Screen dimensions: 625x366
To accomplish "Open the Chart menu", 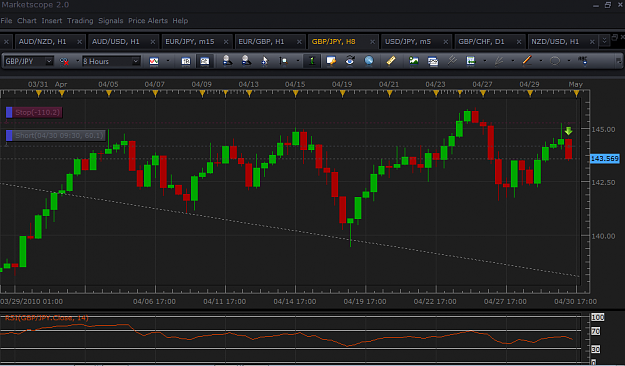I will (x=27, y=21).
